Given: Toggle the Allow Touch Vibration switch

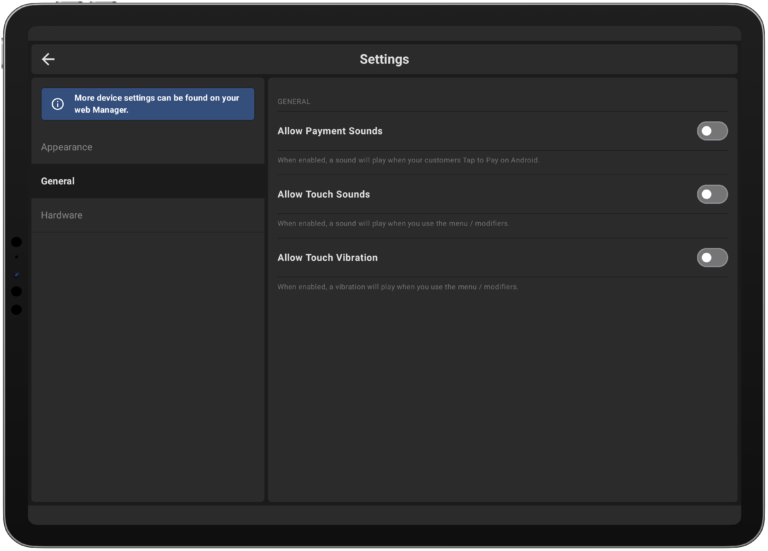Looking at the screenshot, I should coord(711,258).
